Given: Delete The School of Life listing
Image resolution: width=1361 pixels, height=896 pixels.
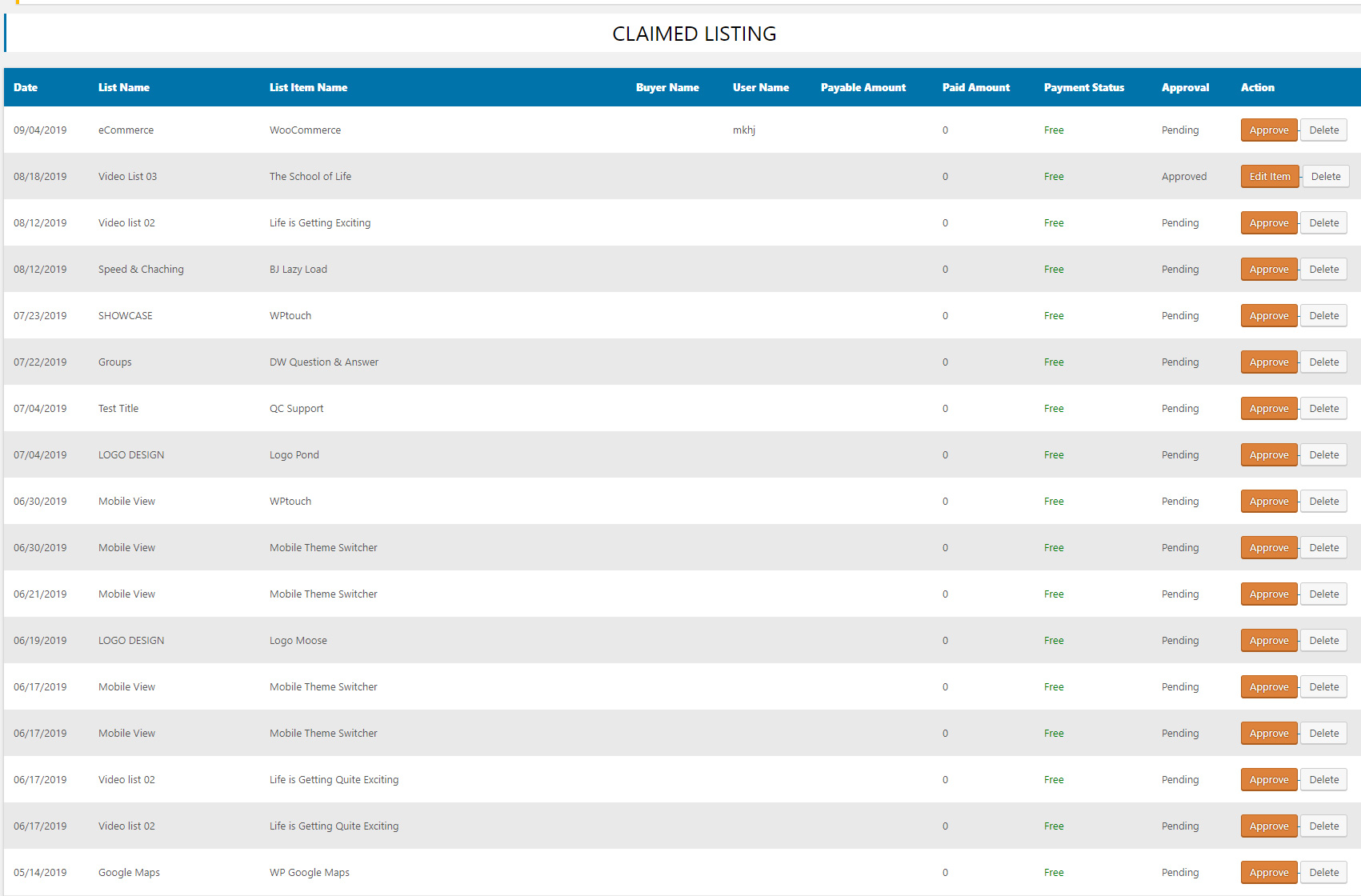Looking at the screenshot, I should coord(1325,177).
